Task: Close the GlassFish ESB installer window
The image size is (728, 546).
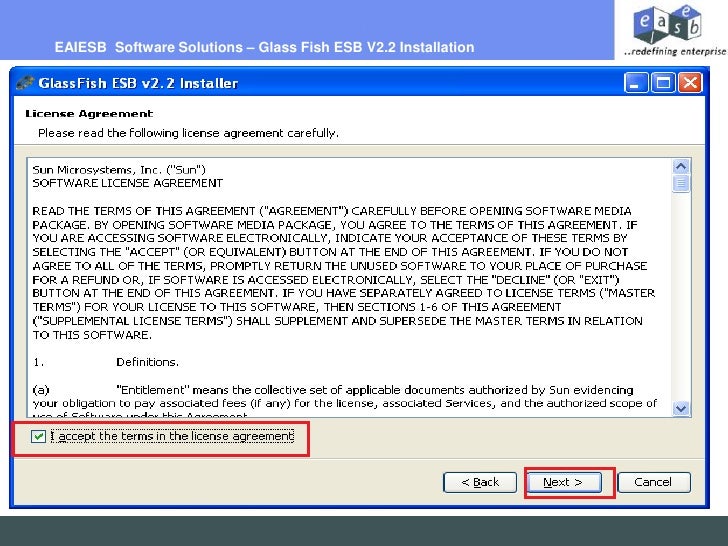Action: (x=690, y=84)
